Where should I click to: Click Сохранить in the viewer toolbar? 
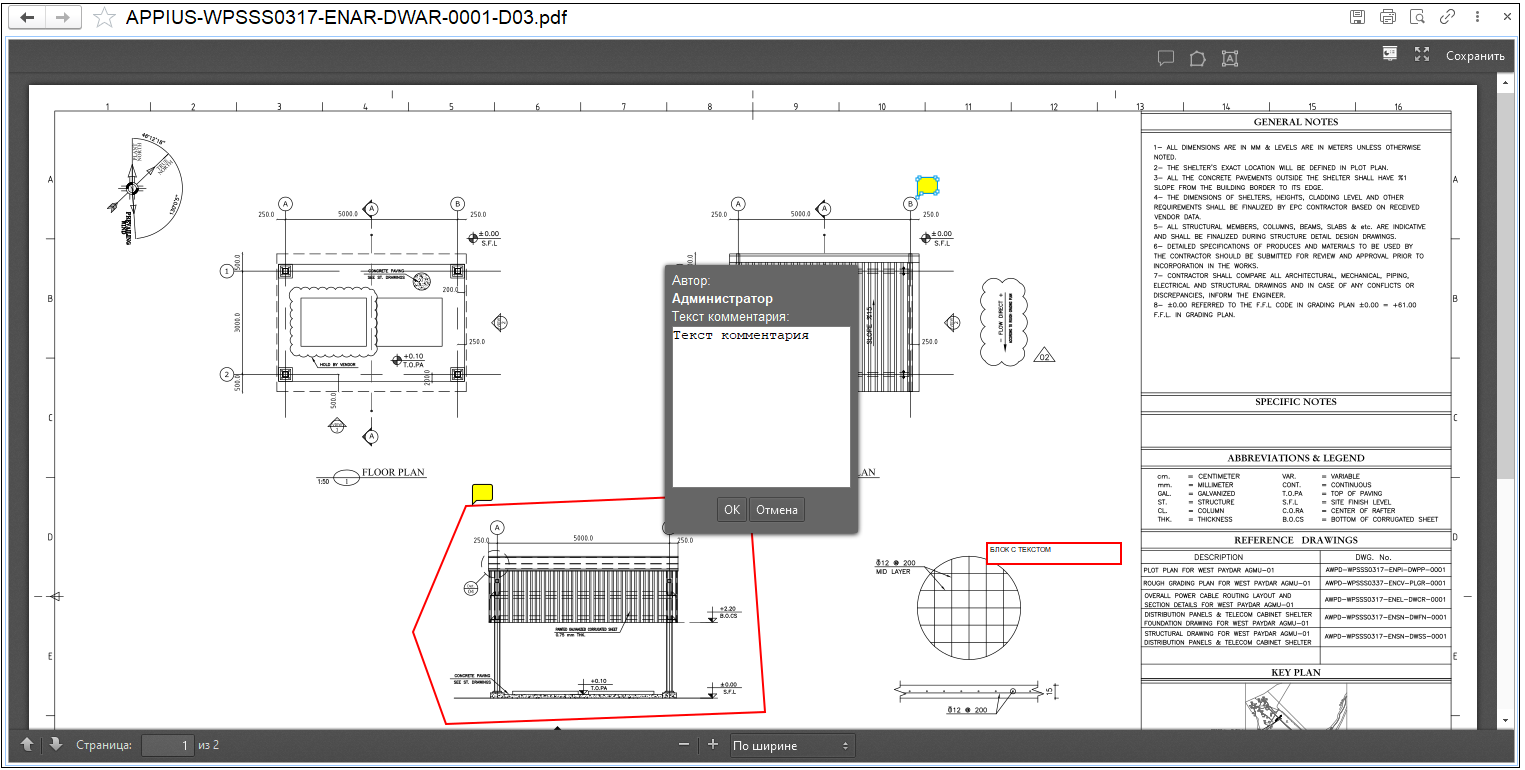(x=1475, y=56)
